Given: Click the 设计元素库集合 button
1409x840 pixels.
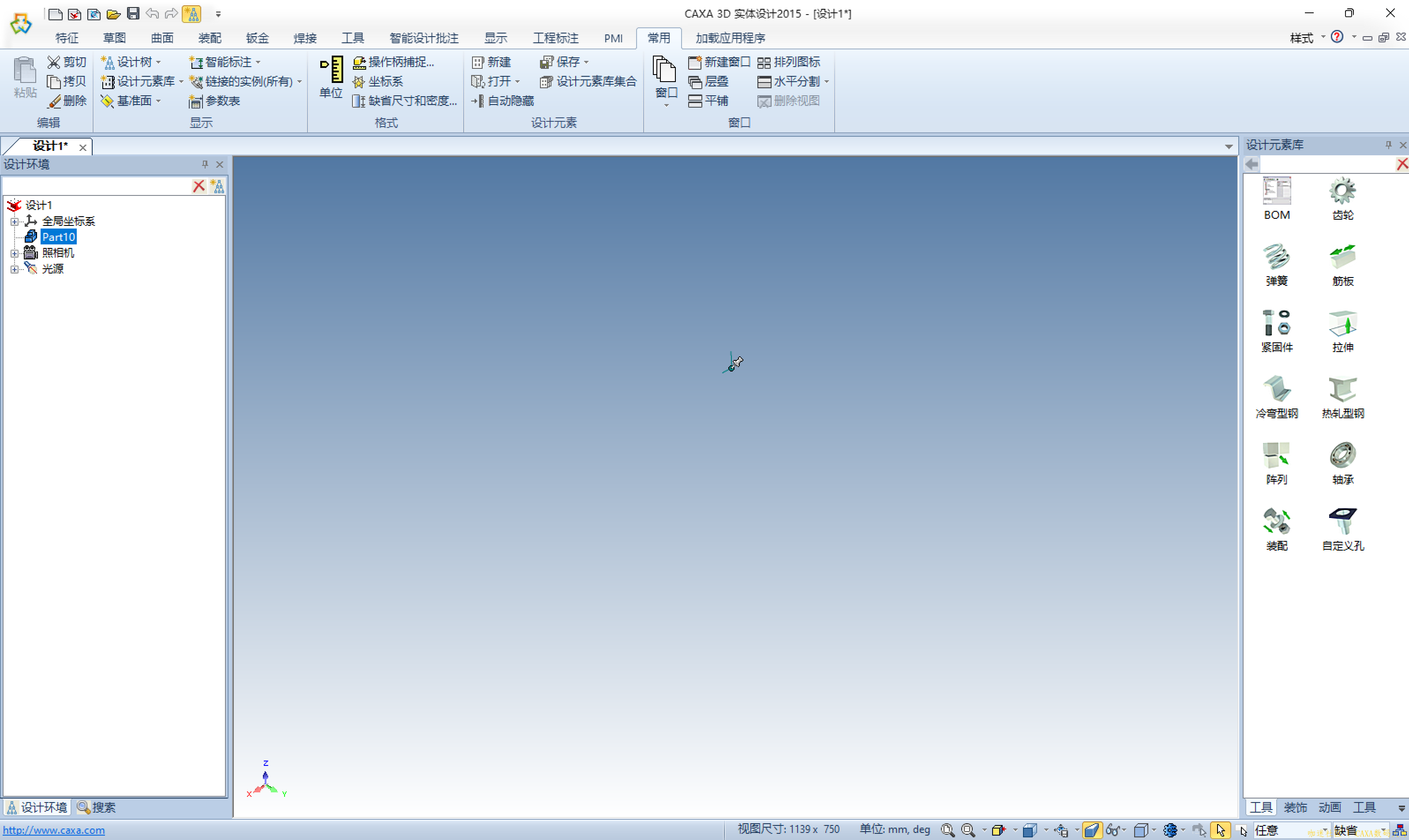Looking at the screenshot, I should 588,82.
